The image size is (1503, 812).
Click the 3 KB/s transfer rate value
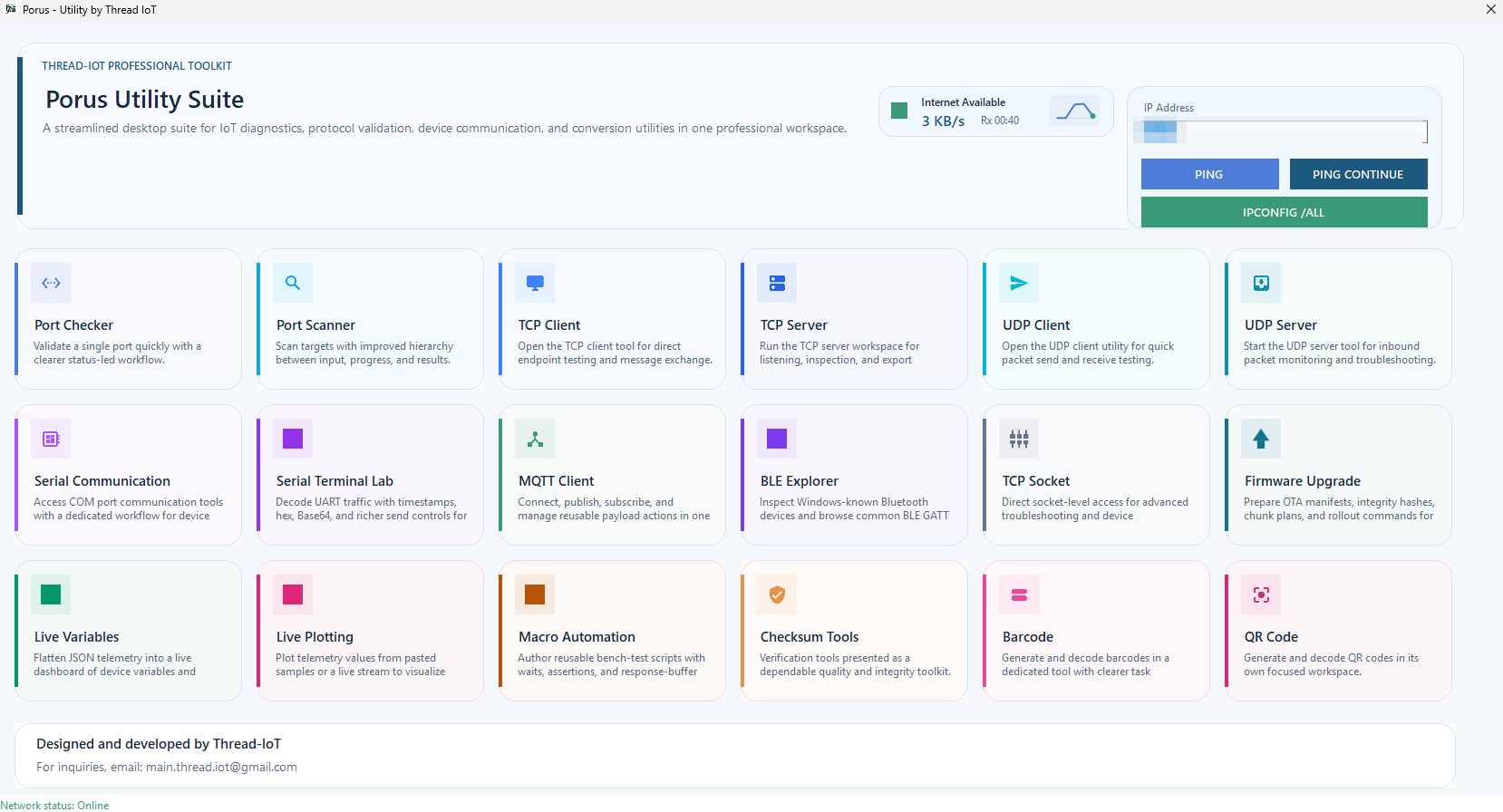pyautogui.click(x=943, y=121)
